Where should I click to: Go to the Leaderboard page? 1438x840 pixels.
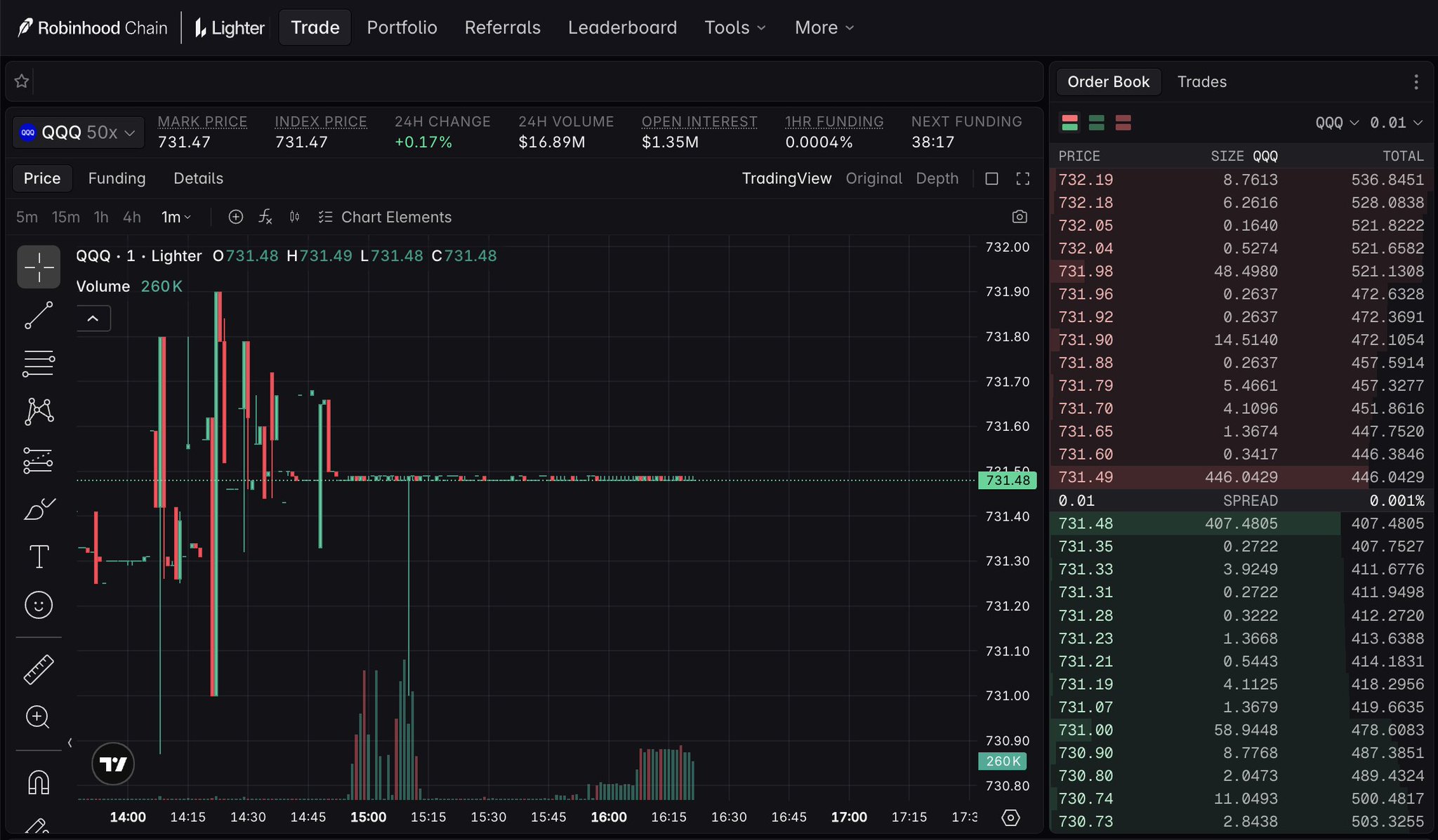(x=622, y=27)
